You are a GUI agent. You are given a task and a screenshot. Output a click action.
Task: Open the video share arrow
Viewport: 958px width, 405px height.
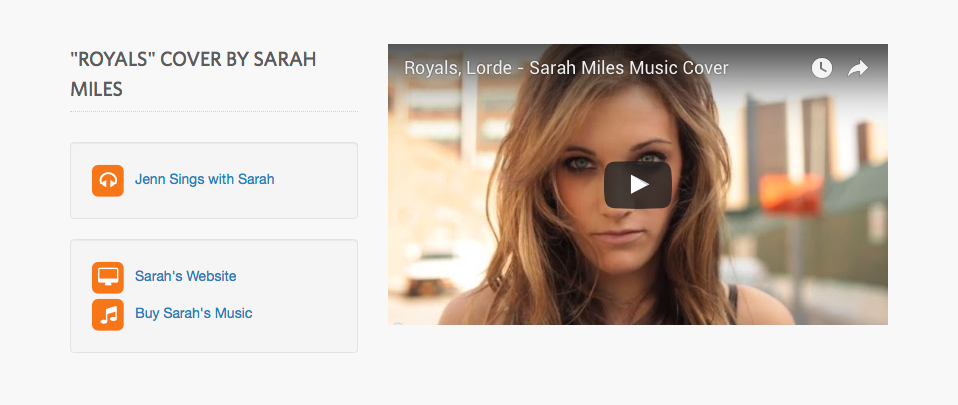(x=858, y=68)
